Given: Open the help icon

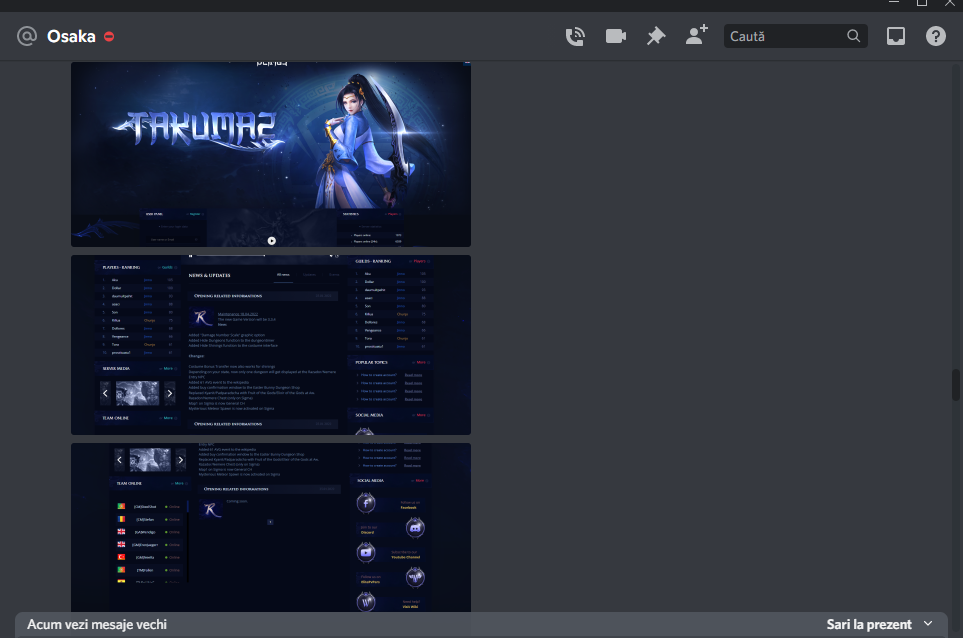Looking at the screenshot, I should click(935, 36).
